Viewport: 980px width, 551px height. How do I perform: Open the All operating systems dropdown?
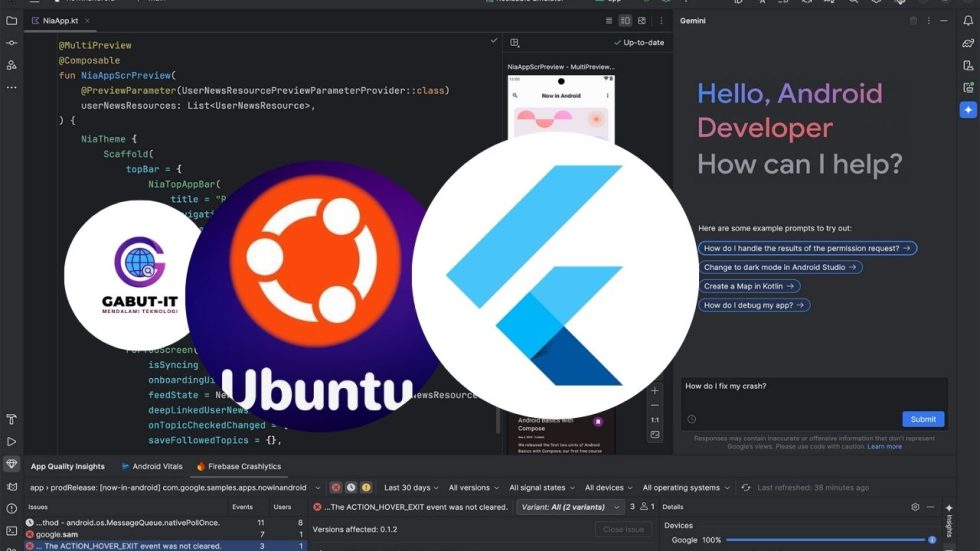(x=686, y=487)
